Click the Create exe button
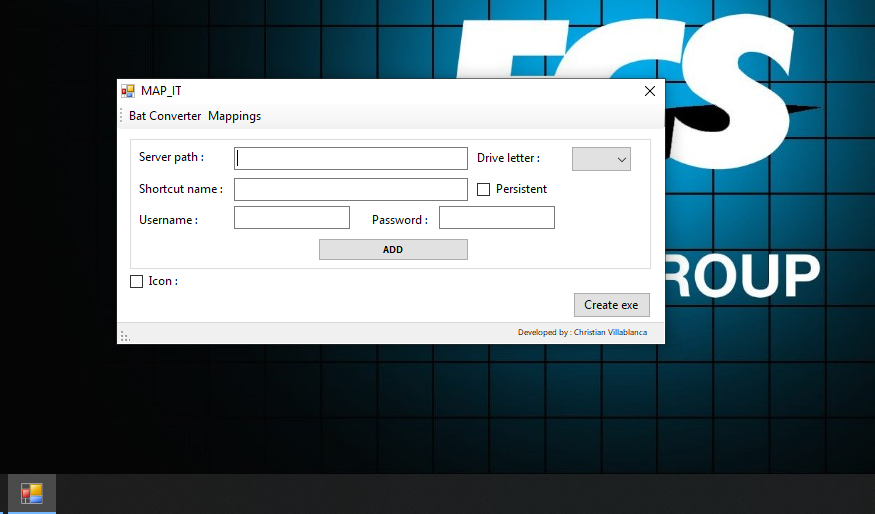Screen dimensions: 875x514 (x=612, y=305)
